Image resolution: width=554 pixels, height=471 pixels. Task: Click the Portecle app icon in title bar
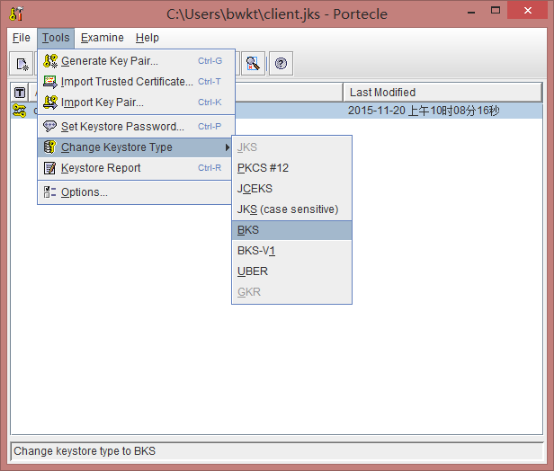[16, 14]
